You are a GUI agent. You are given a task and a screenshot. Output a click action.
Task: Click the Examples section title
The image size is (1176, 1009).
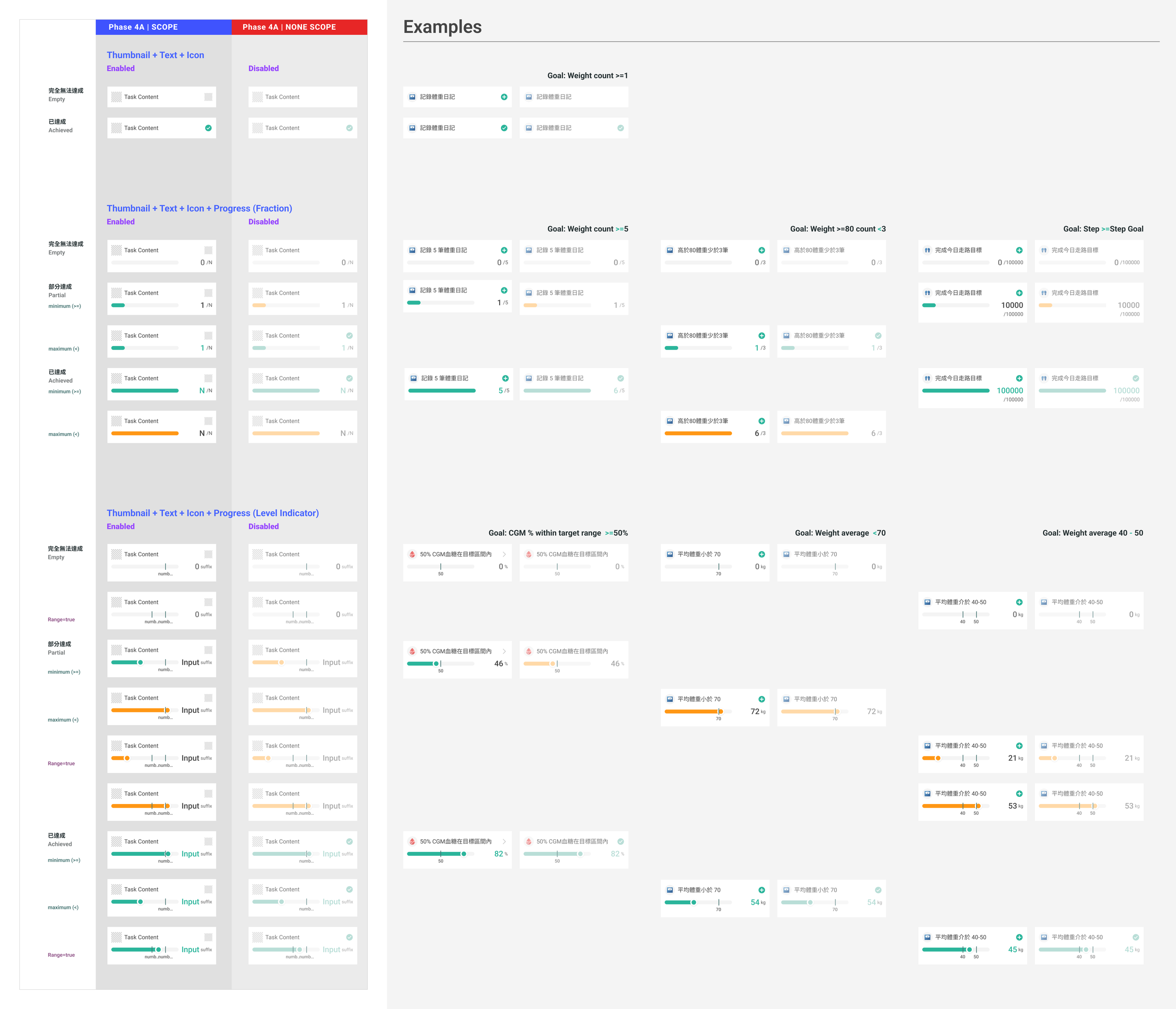click(x=442, y=27)
